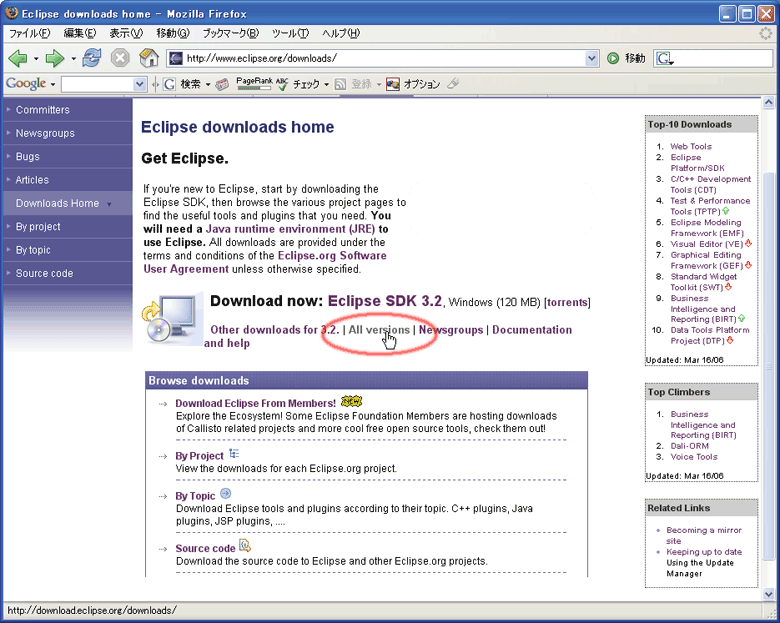The width and height of the screenshot is (780, 623).
Task: Click Other downloads for 3.2 link
Action: point(275,329)
